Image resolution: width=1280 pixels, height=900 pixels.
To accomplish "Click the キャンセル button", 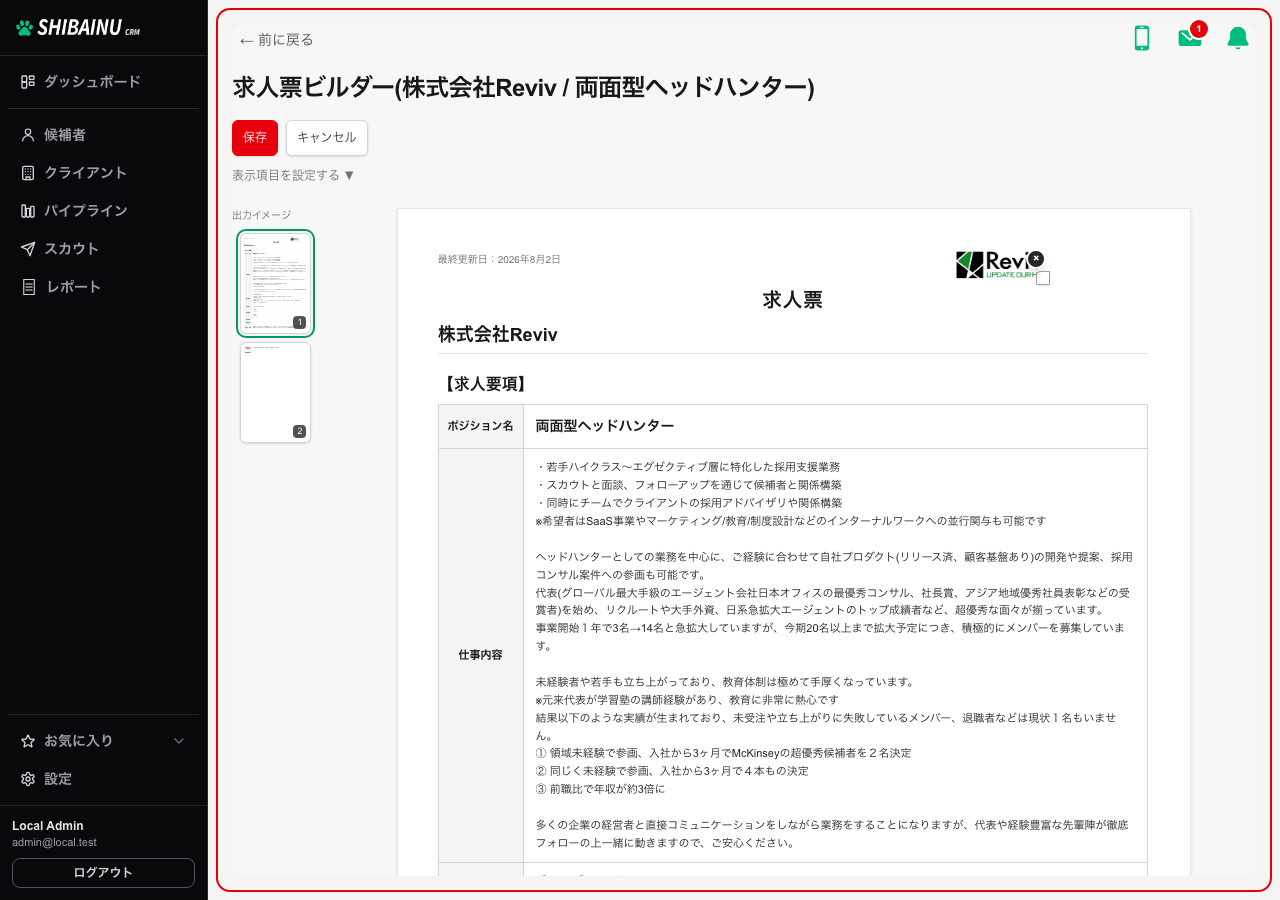I will [327, 138].
